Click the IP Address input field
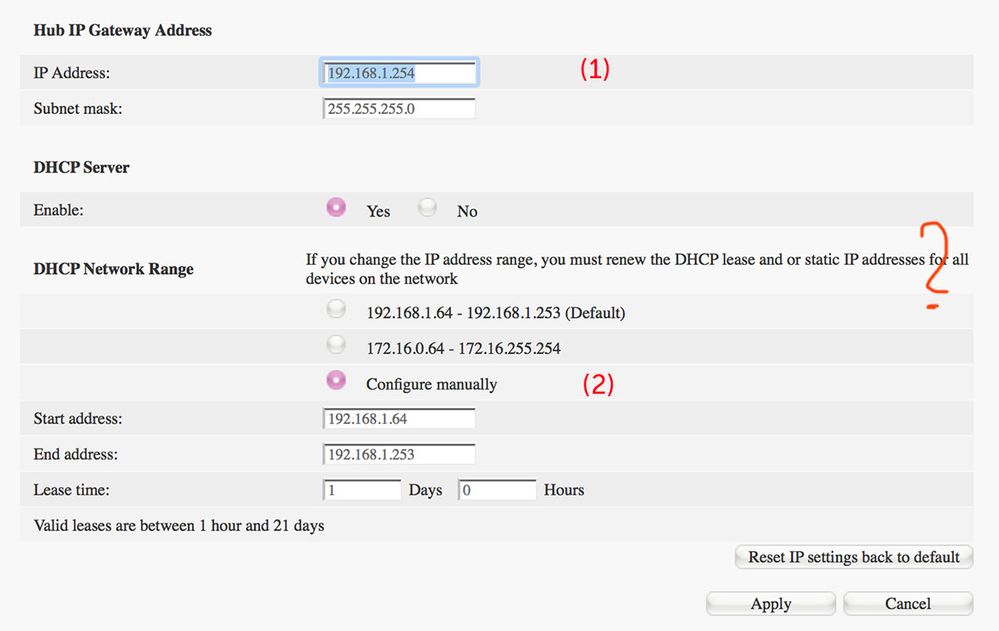Image resolution: width=999 pixels, height=631 pixels. [399, 72]
